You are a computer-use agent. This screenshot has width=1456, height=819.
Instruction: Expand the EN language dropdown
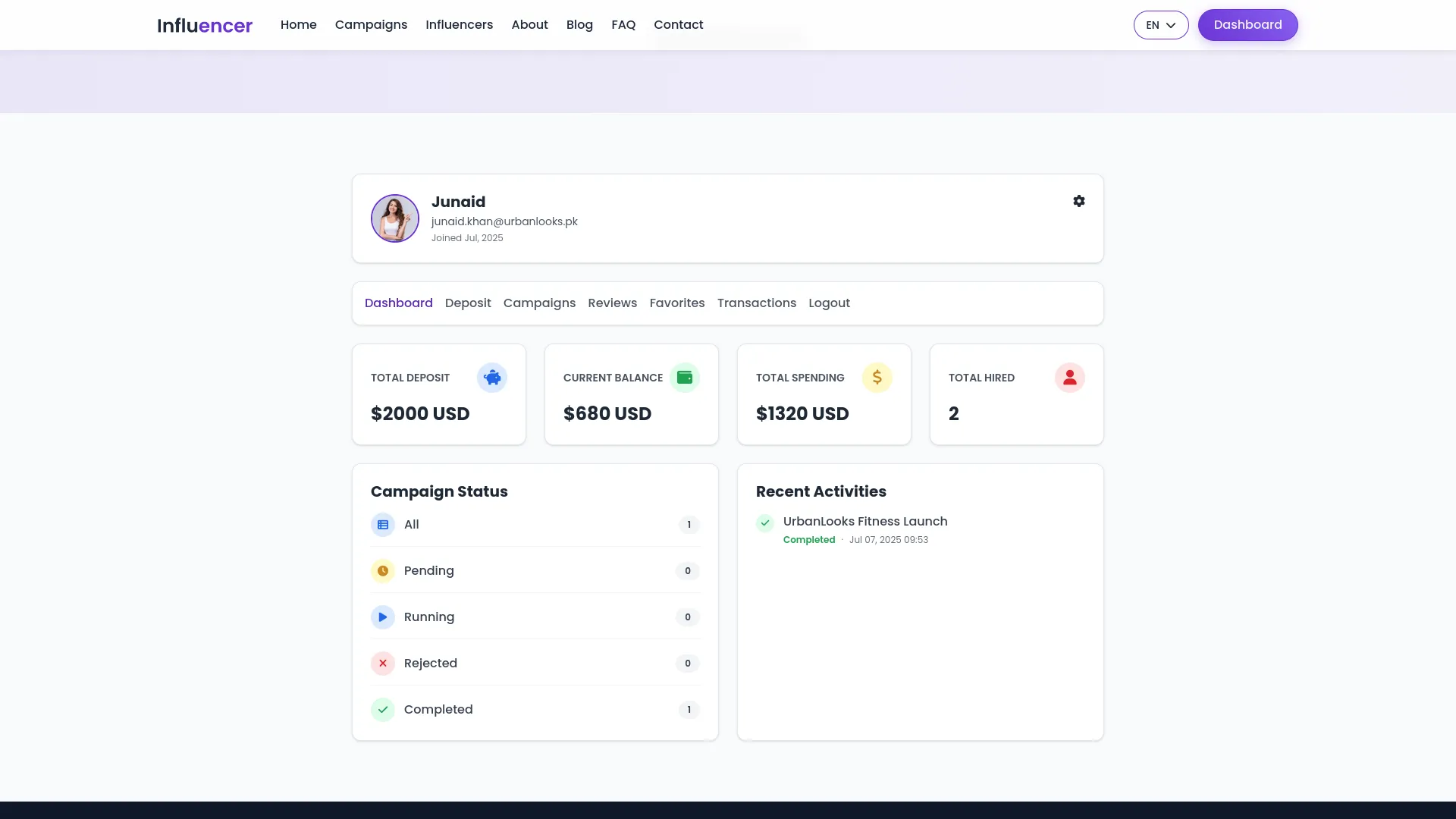[x=1160, y=25]
